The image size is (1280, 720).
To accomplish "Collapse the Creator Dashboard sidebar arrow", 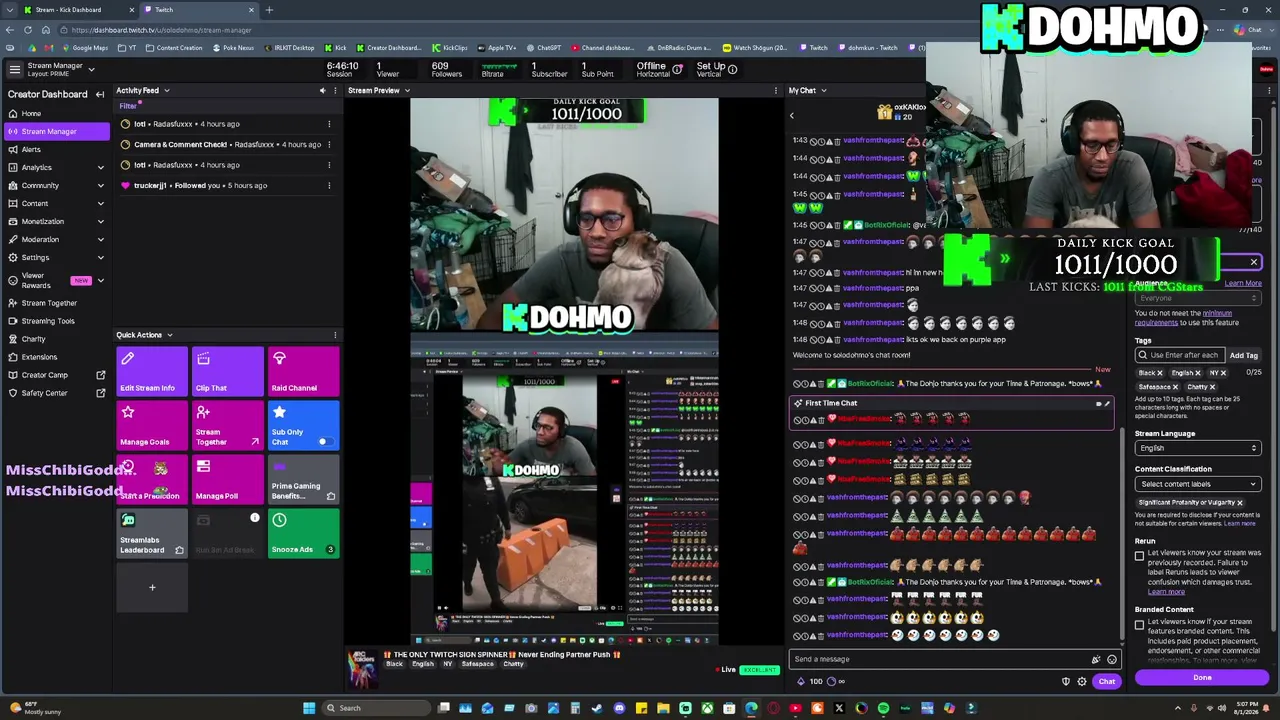I will [x=100, y=94].
